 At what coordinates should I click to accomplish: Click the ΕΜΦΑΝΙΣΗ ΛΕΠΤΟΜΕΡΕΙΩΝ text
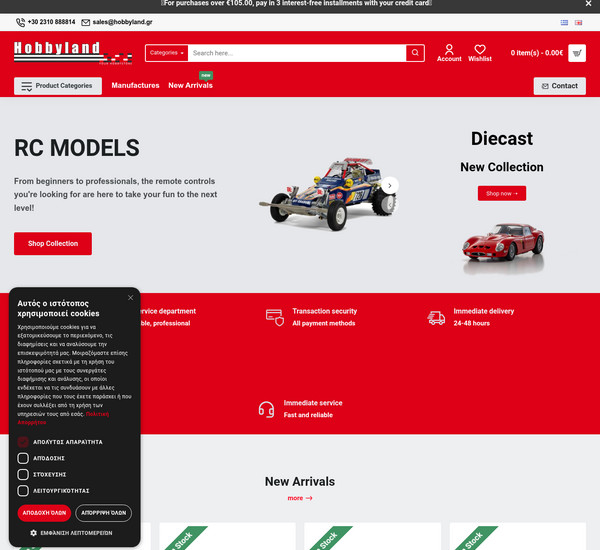77,533
